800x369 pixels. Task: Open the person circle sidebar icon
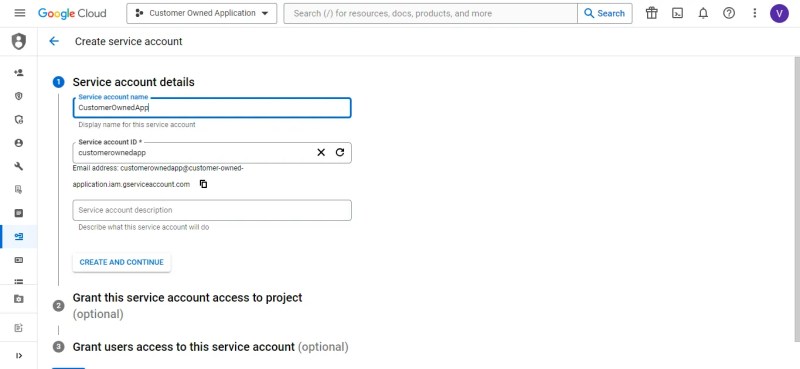(19, 143)
